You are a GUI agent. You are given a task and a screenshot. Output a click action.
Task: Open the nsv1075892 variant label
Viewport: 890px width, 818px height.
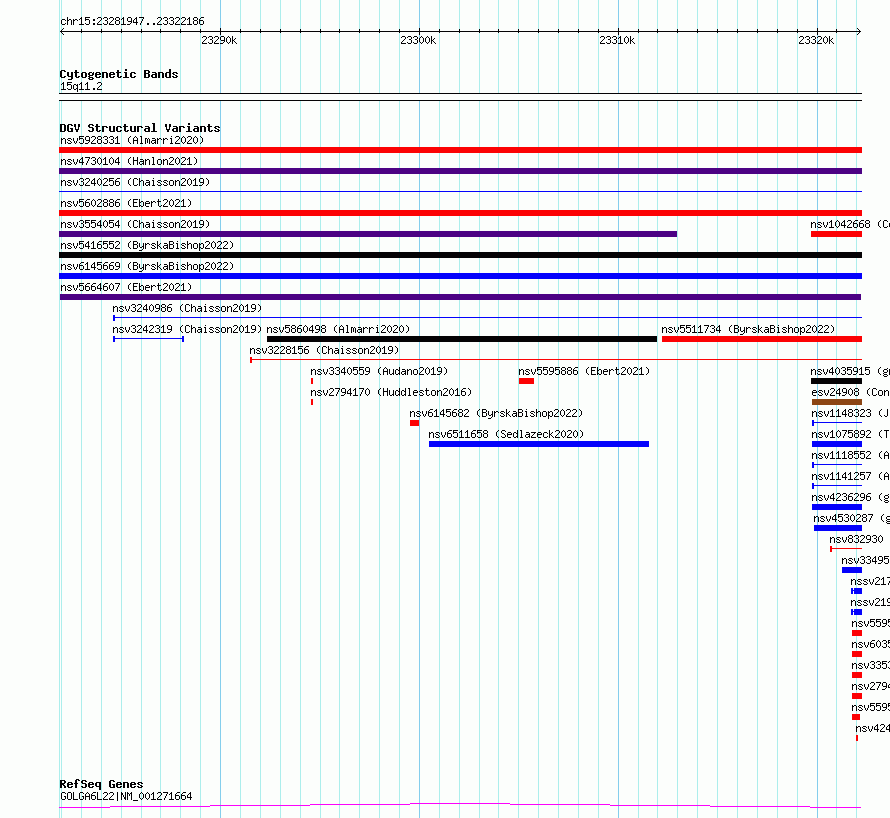point(850,434)
